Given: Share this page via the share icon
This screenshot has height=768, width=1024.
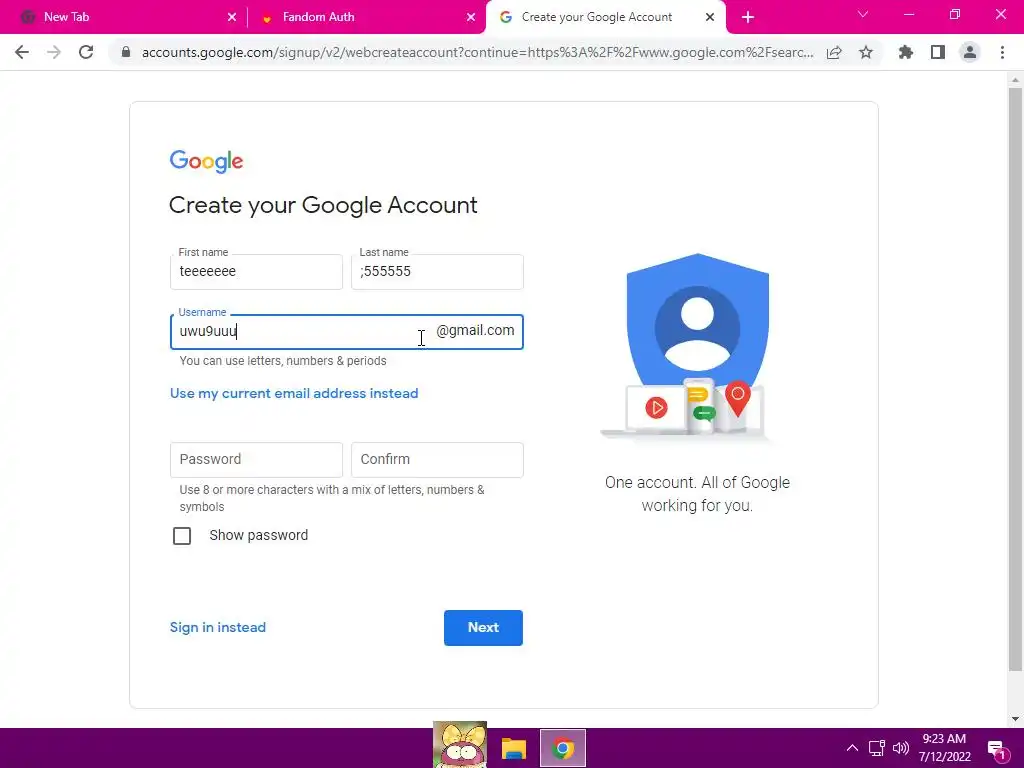Looking at the screenshot, I should coord(834,52).
